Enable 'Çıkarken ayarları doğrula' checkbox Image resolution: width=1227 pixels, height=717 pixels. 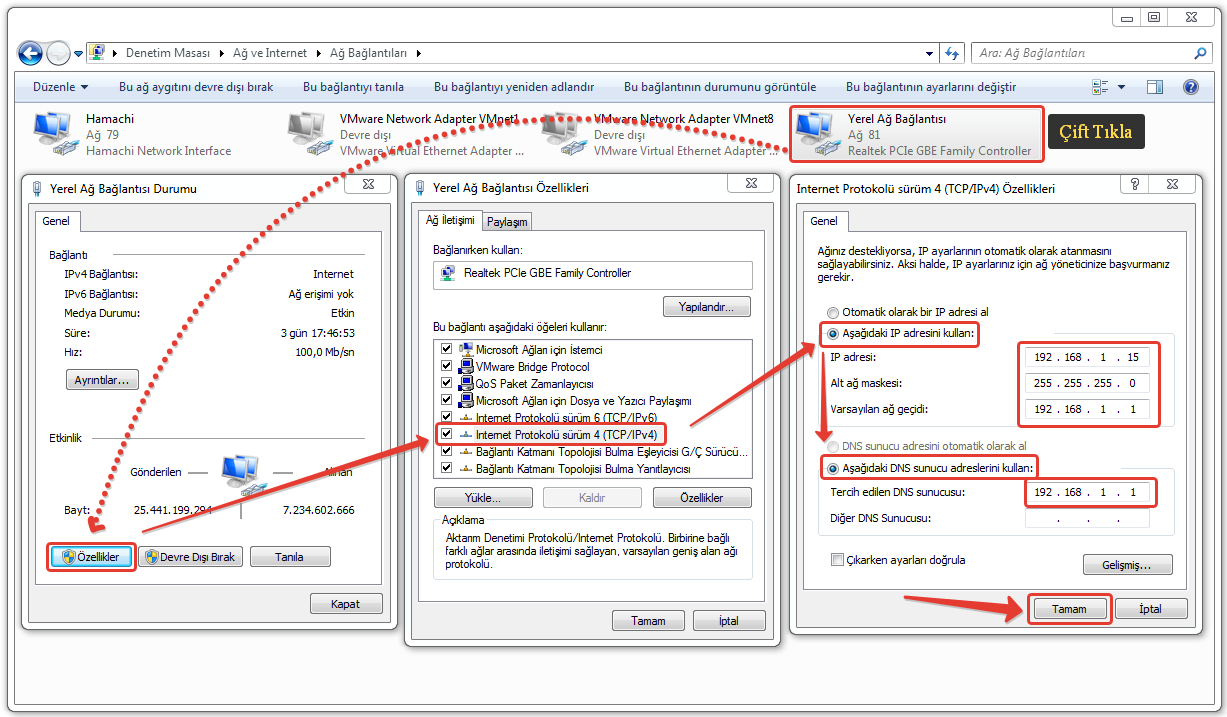pyautogui.click(x=837, y=560)
